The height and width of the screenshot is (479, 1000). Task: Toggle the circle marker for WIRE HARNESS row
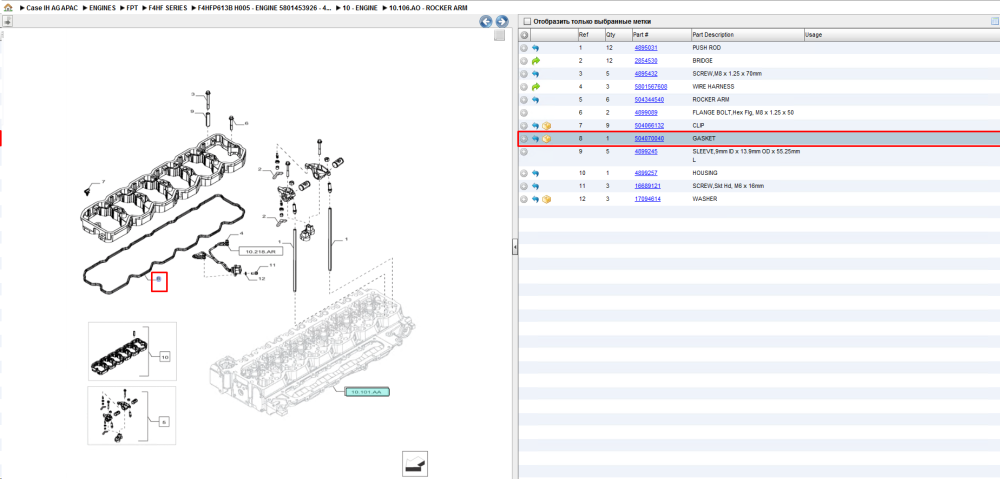click(524, 87)
